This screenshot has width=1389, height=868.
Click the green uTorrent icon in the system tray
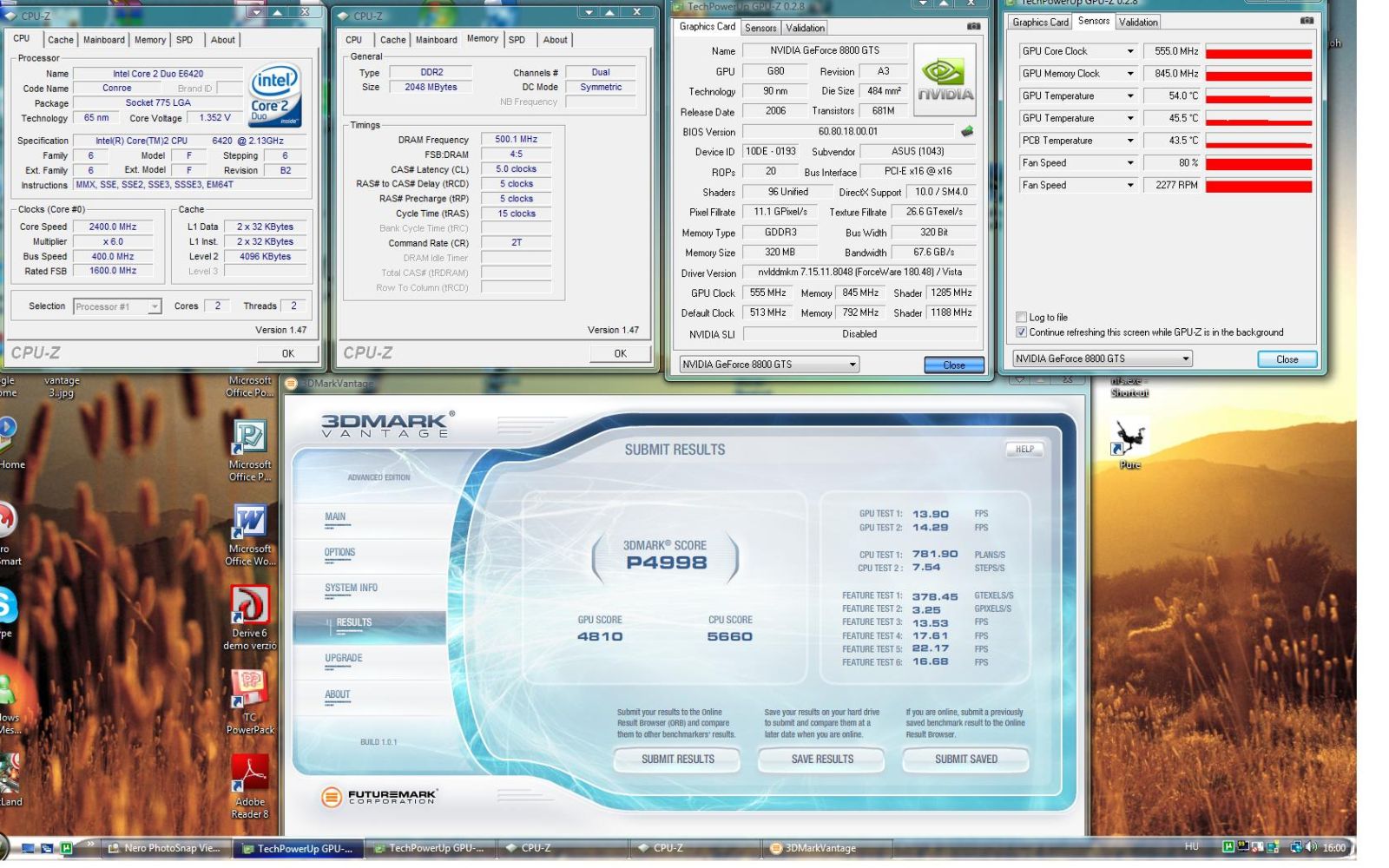pyautogui.click(x=1228, y=847)
